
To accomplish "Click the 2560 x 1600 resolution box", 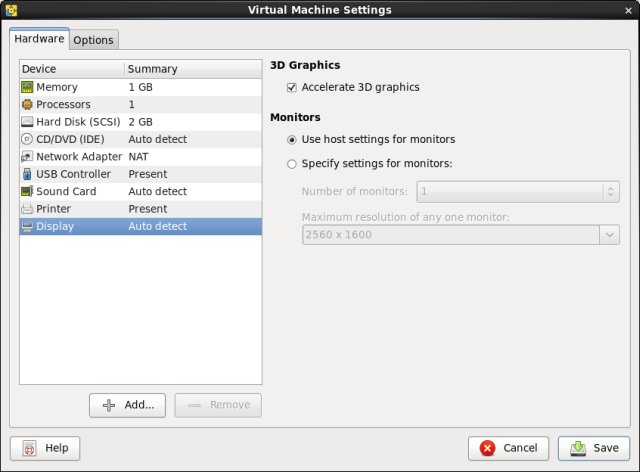I will point(460,235).
